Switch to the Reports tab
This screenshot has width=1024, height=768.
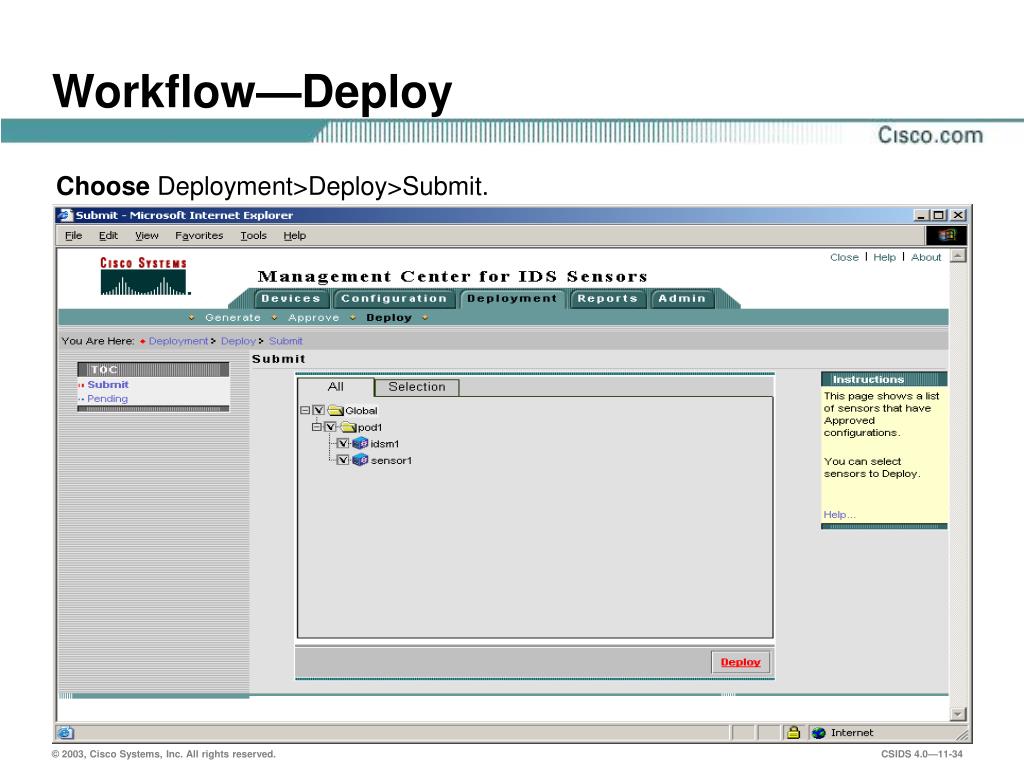(x=607, y=298)
